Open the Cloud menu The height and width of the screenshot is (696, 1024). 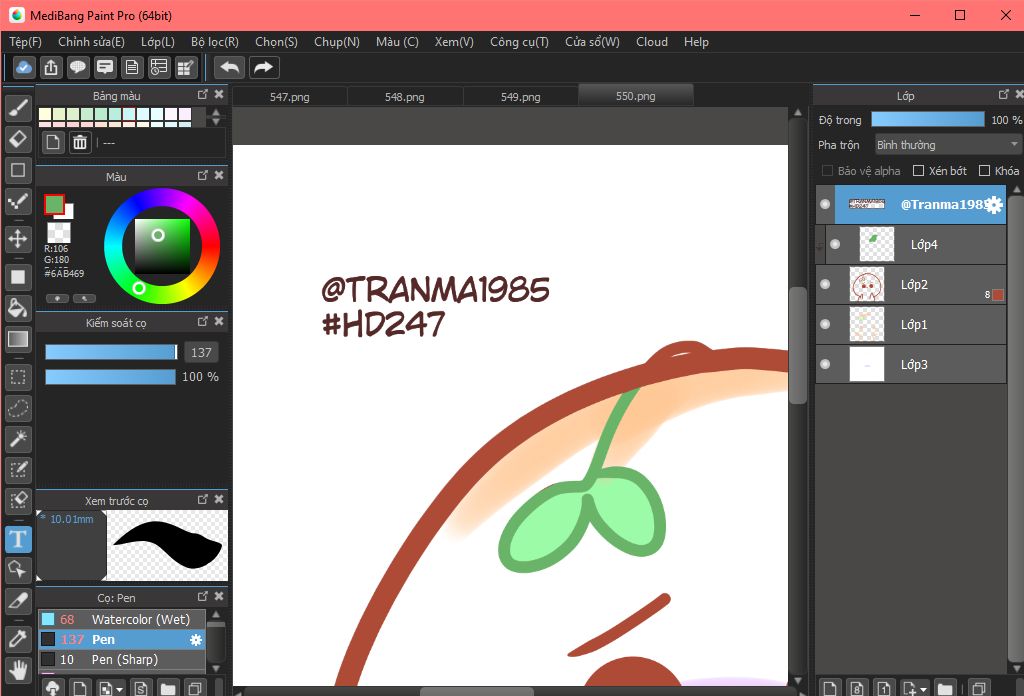[652, 42]
